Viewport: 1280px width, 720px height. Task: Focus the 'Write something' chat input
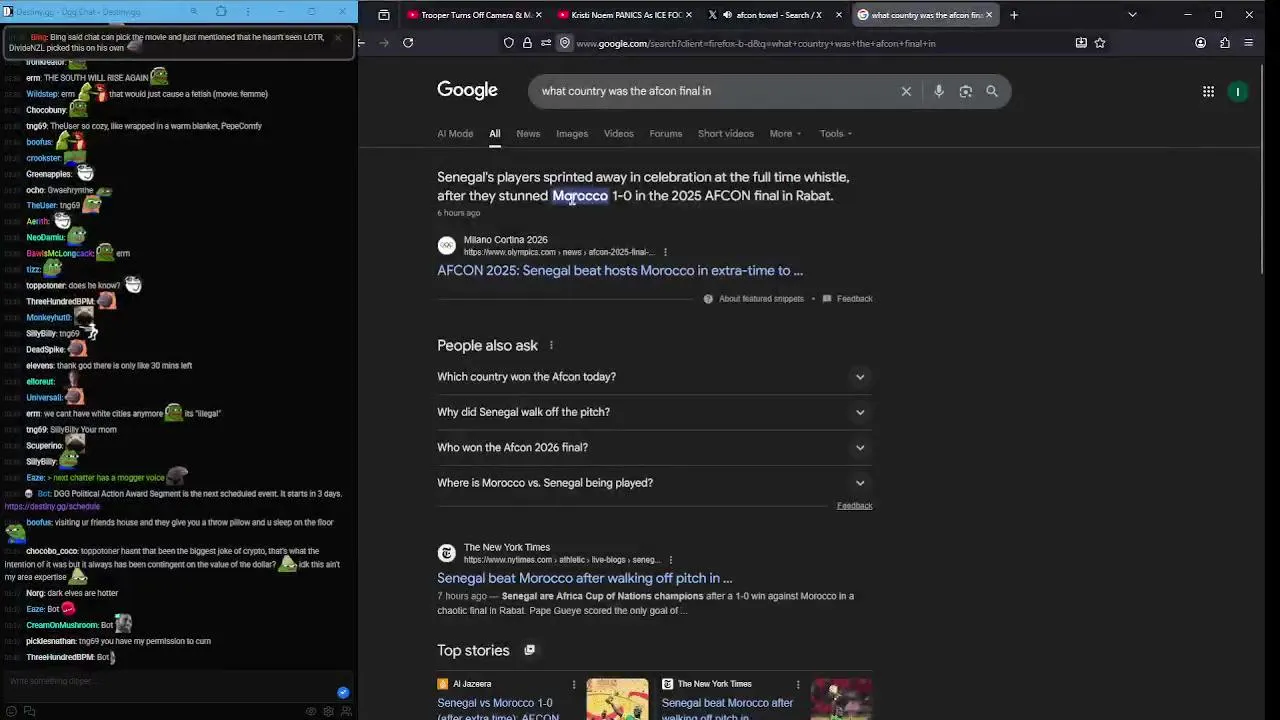tap(170, 682)
